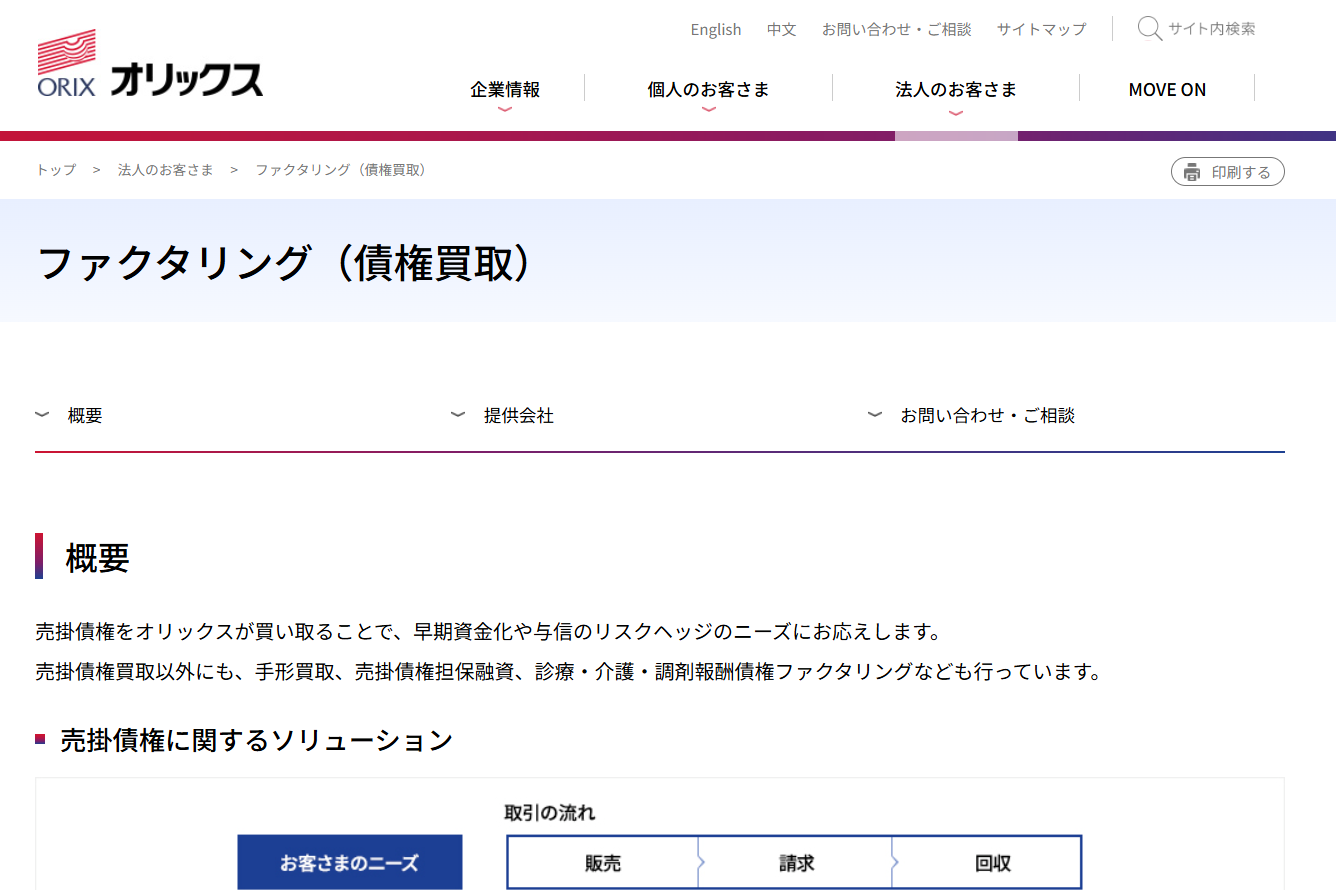Click the ORIX logo in header
The image size is (1336, 890).
[150, 65]
